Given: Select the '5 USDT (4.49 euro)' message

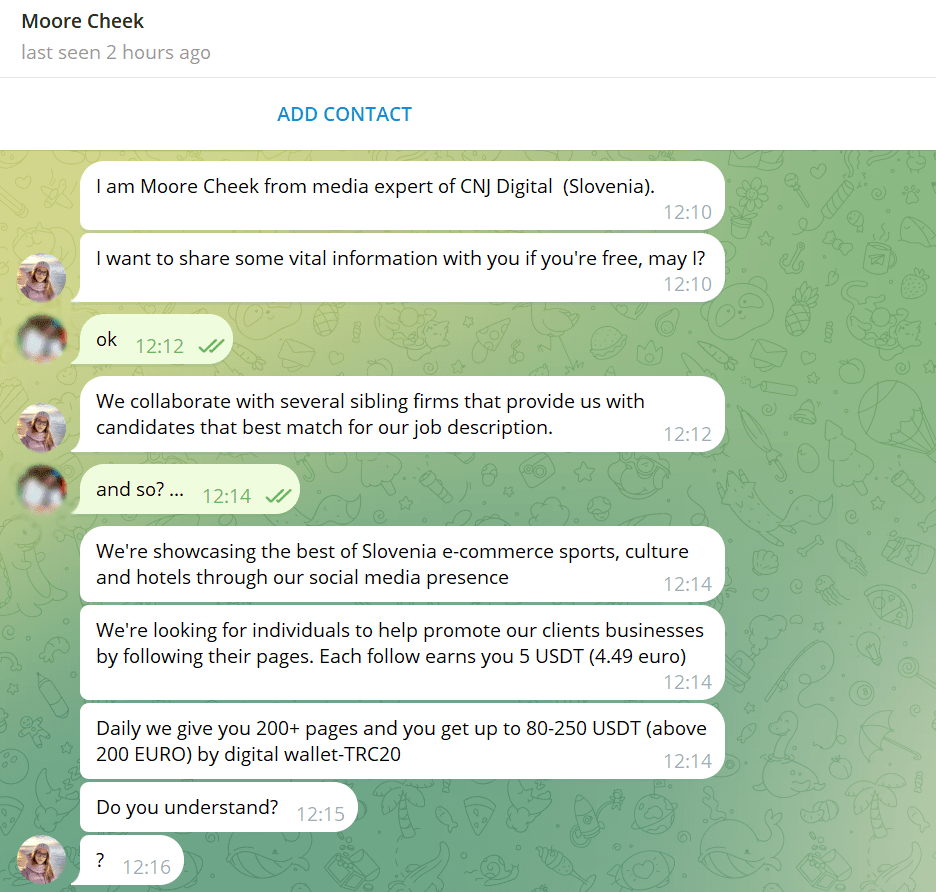Looking at the screenshot, I should 402,653.
